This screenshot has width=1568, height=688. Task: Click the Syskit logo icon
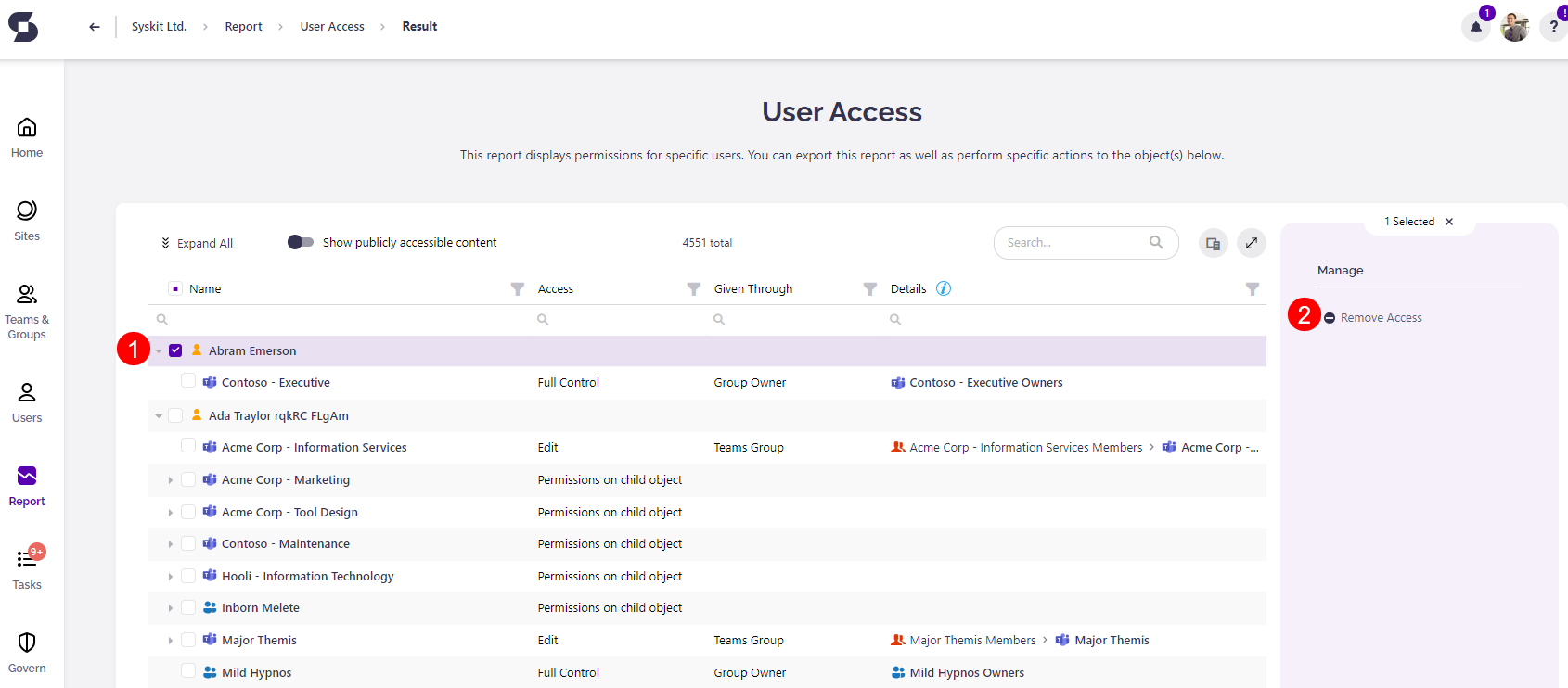(23, 27)
